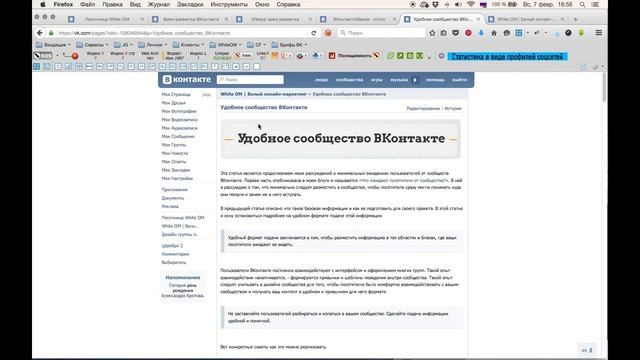This screenshot has height=360, width=640.
Task: Open the Инструменты menu
Action: click(x=229, y=4)
